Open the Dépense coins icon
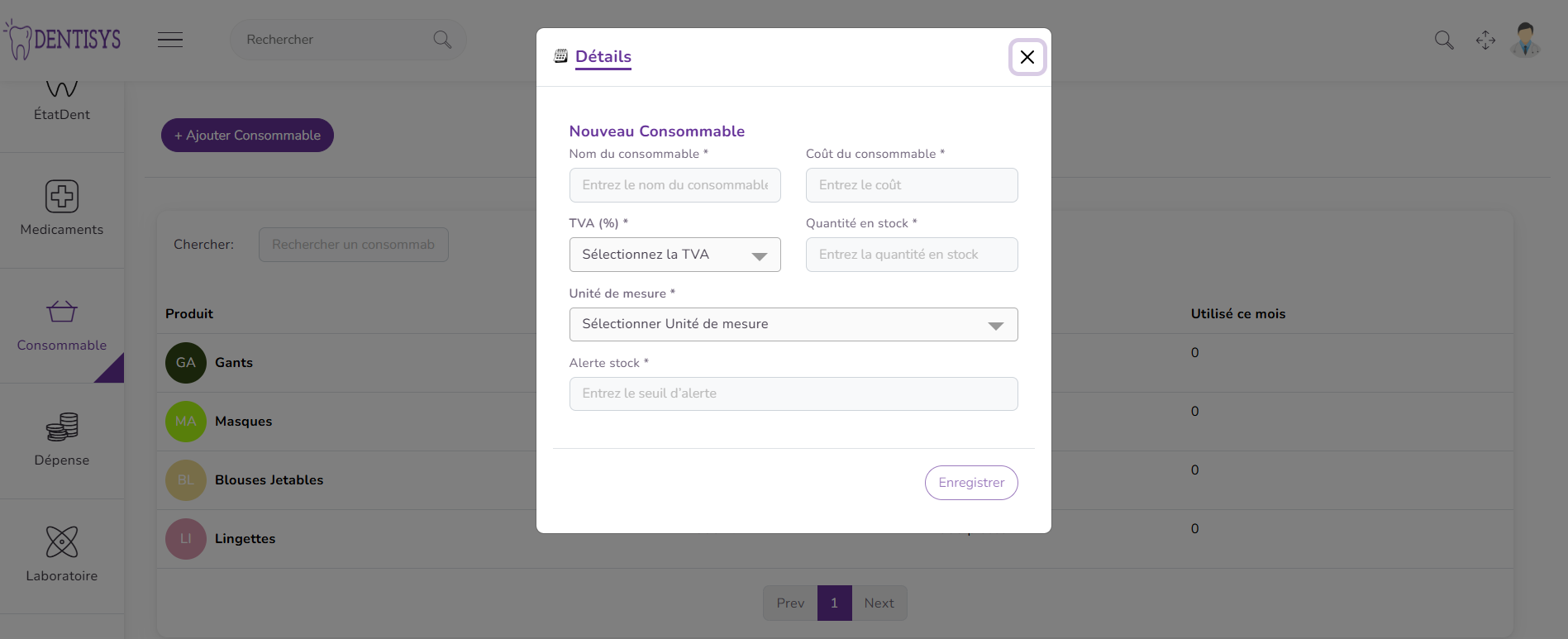The image size is (1568, 639). click(x=62, y=427)
